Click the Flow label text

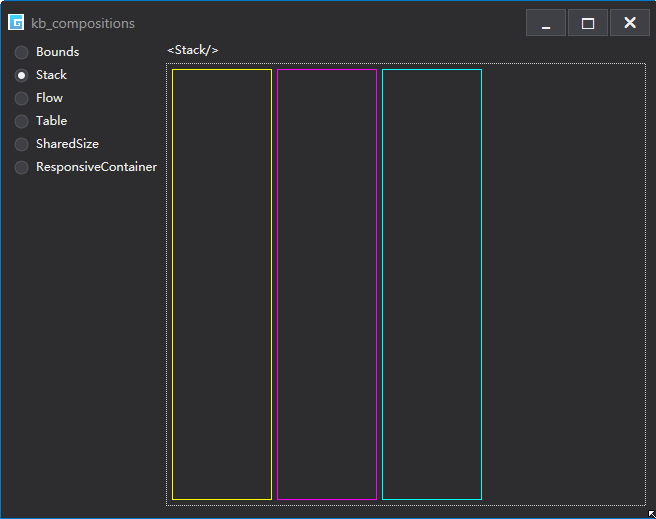[49, 98]
